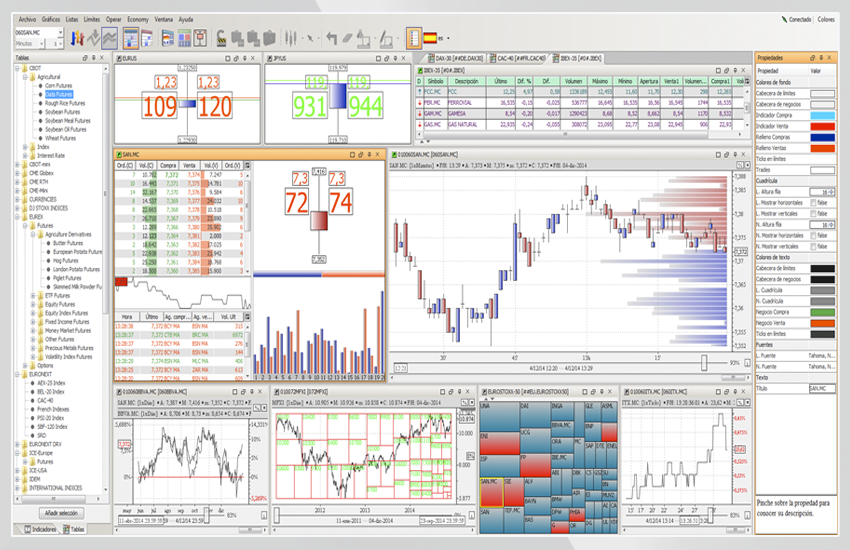Viewport: 850px width, 550px height.
Task: Toggle L. Mostrar verticales checkbox
Action: pyautogui.click(x=813, y=213)
